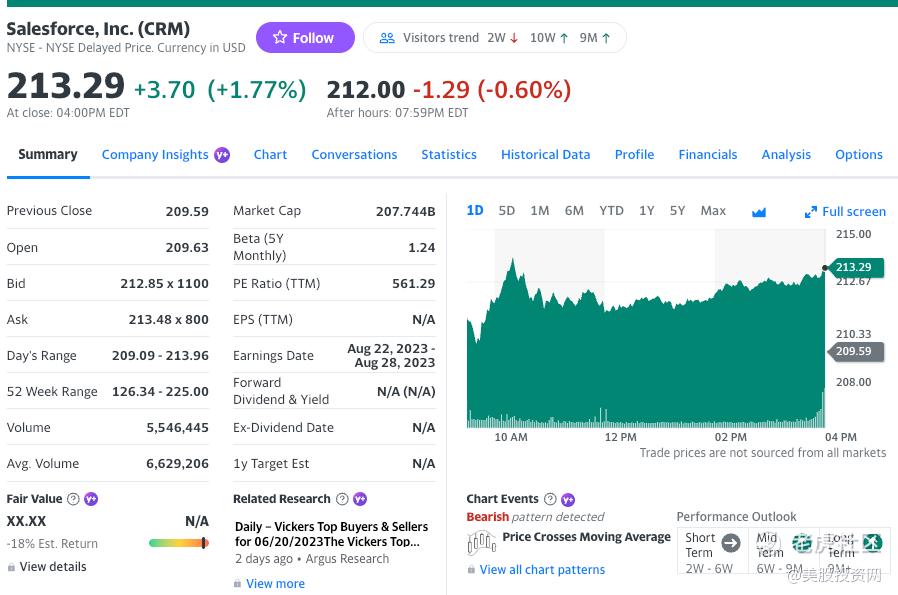Click the Chart Events help question icon
The height and width of the screenshot is (595, 898).
tap(550, 499)
